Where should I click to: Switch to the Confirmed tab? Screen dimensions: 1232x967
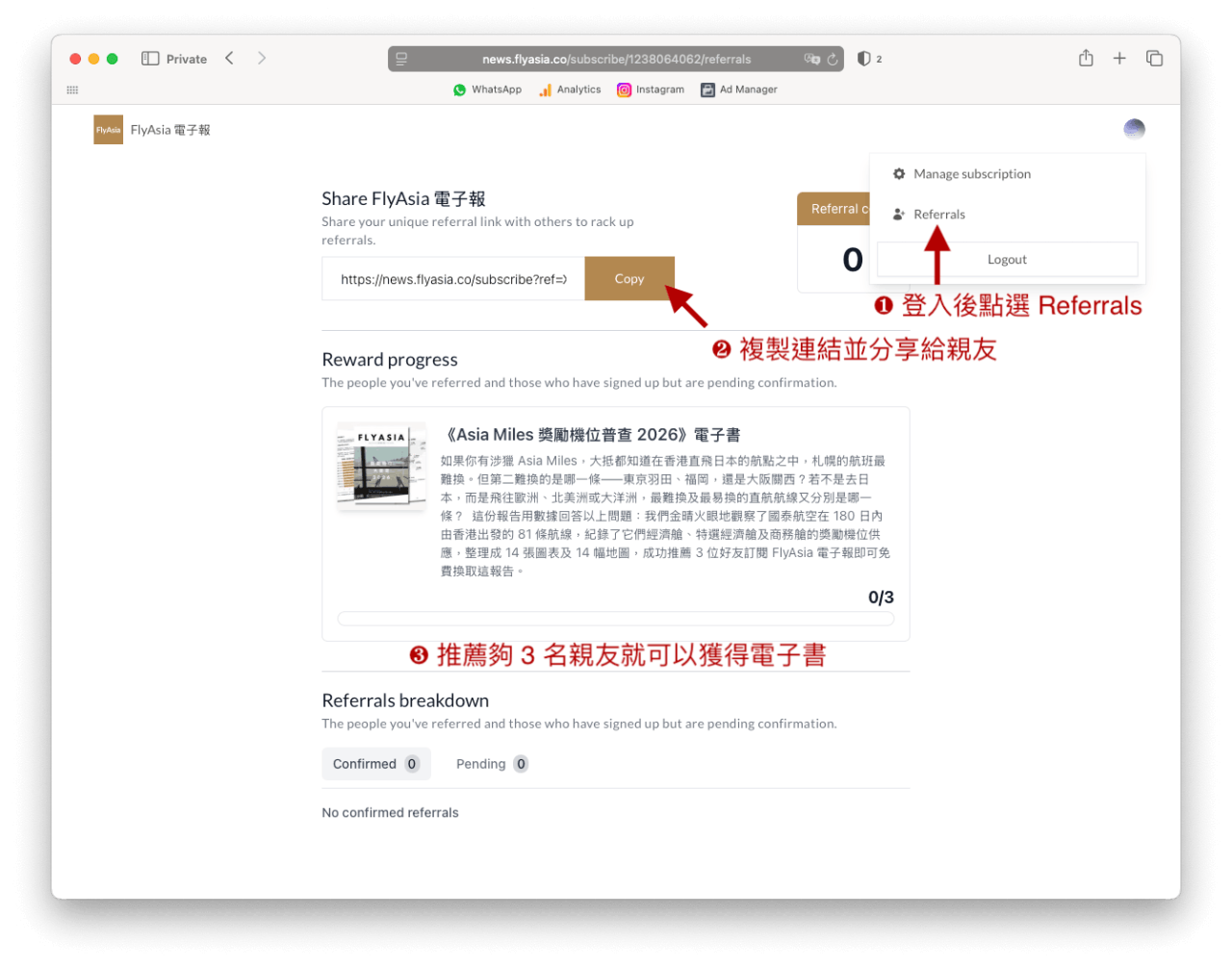pos(376,764)
